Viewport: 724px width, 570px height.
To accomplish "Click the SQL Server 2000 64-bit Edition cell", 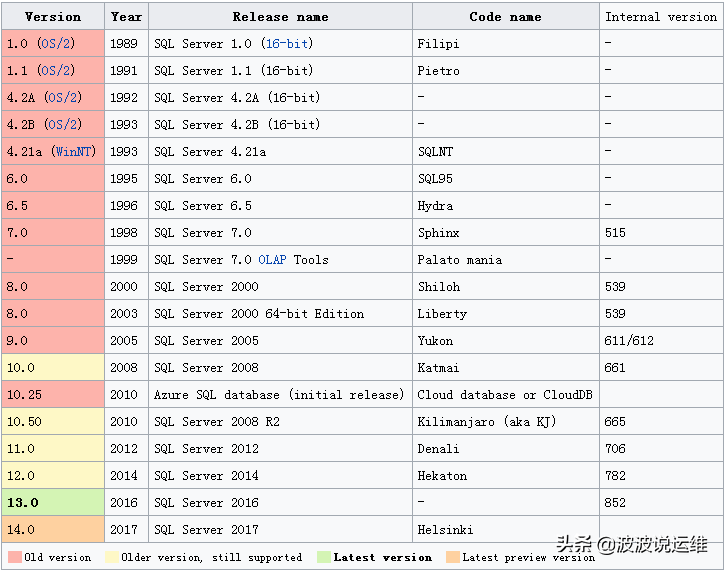I will (x=280, y=314).
